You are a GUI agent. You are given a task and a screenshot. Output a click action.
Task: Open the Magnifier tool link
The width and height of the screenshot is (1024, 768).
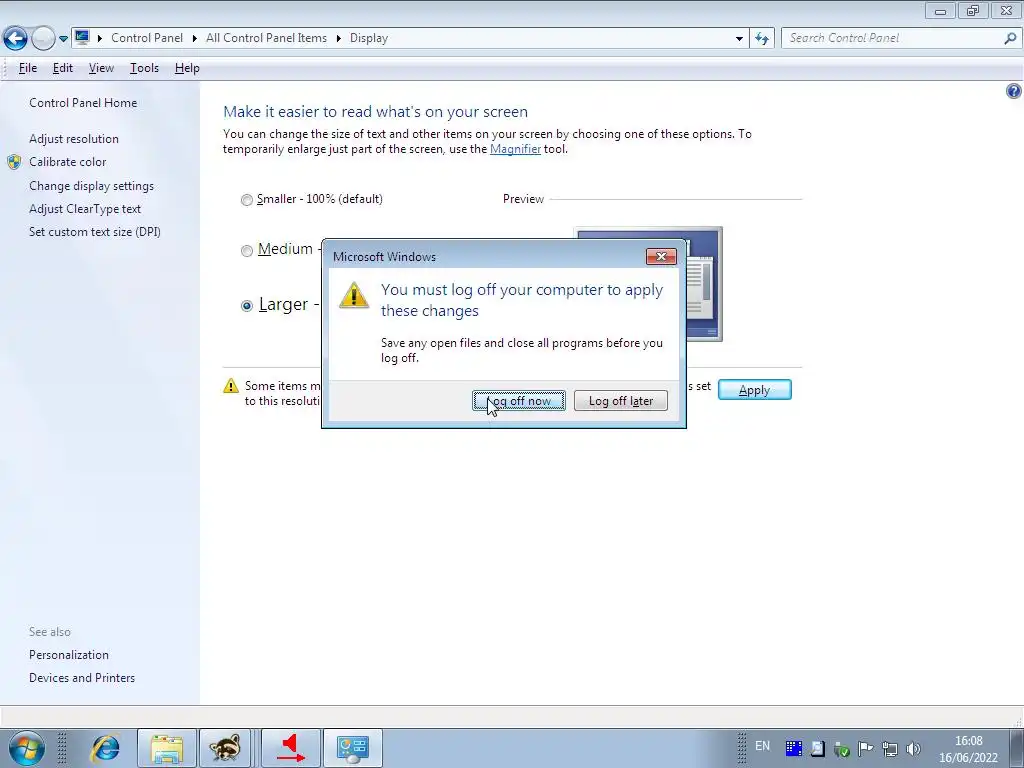515,149
